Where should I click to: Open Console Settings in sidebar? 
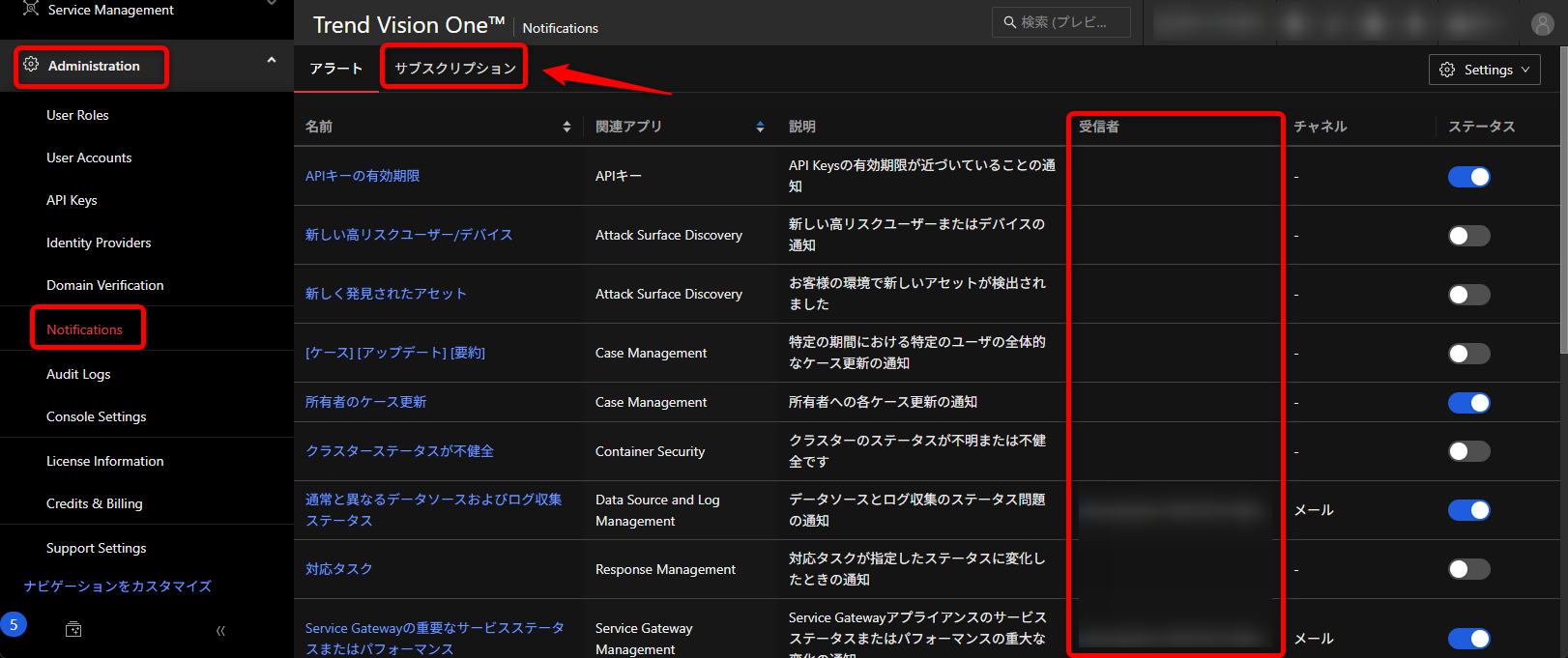[97, 416]
